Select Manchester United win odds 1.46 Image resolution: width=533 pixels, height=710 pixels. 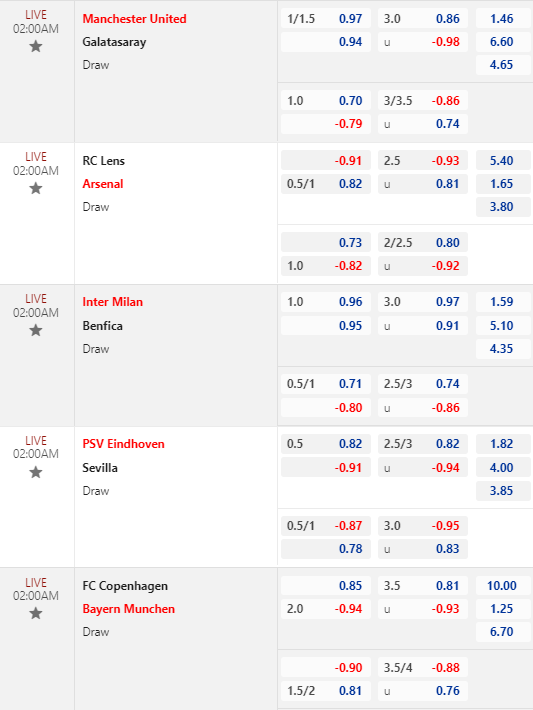pos(503,19)
